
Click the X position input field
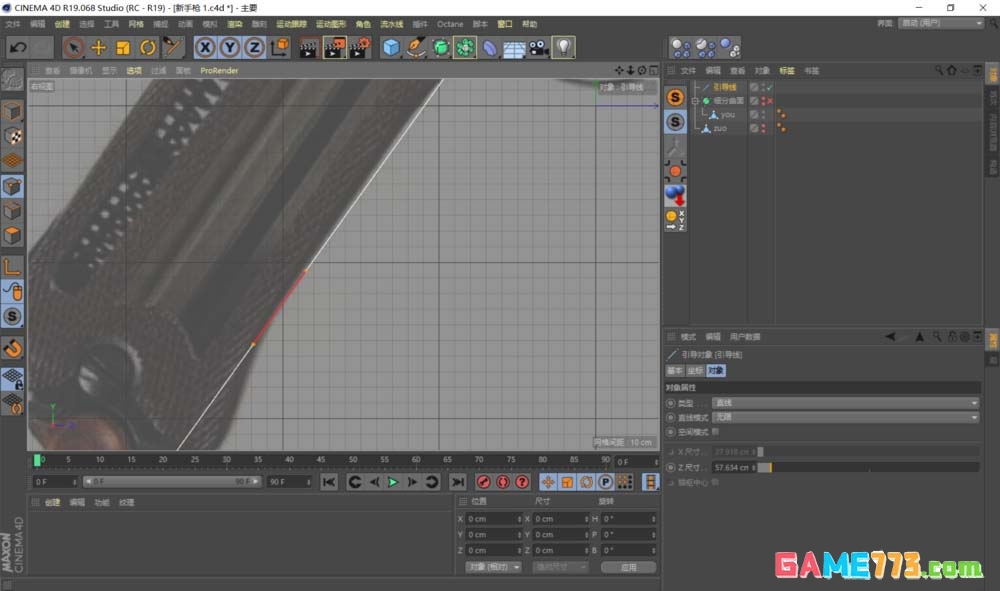[x=490, y=519]
